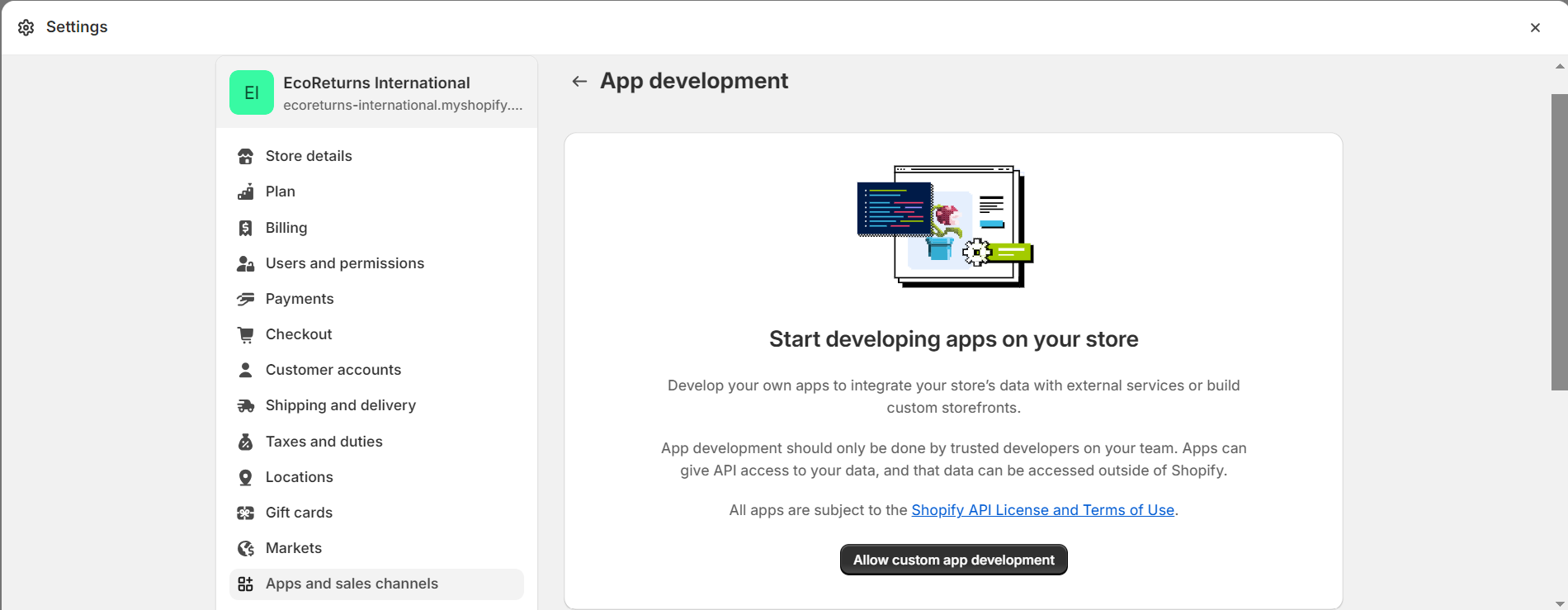Select Taxes and duties in sidebar
Viewport: 1568px width, 610px height.
point(324,442)
